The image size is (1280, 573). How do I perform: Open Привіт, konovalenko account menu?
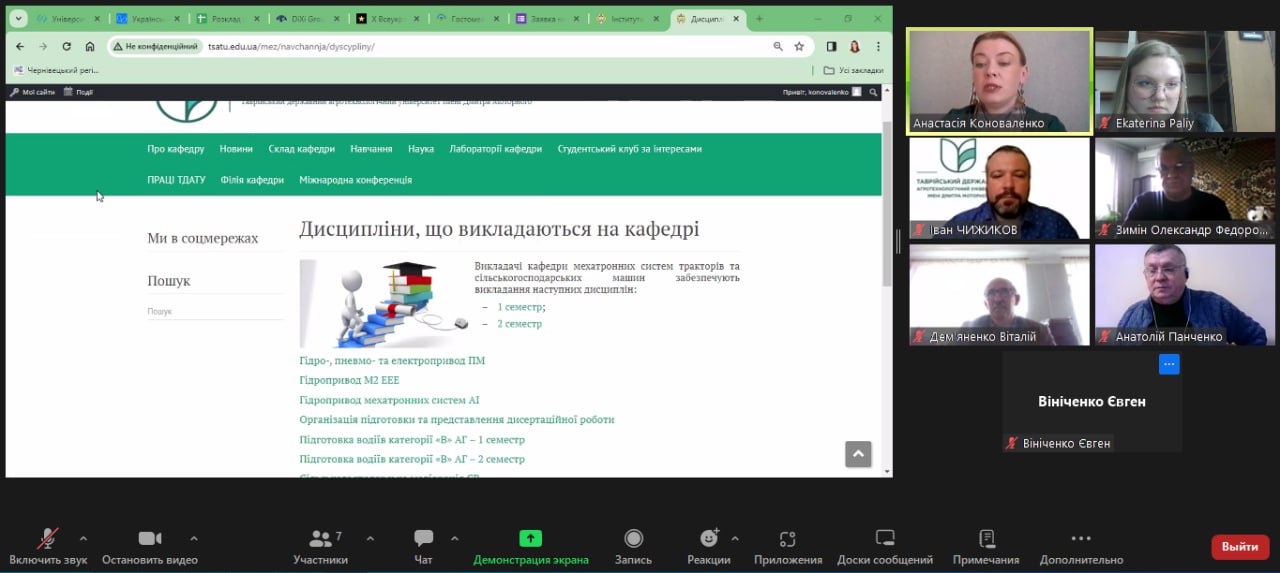(822, 92)
